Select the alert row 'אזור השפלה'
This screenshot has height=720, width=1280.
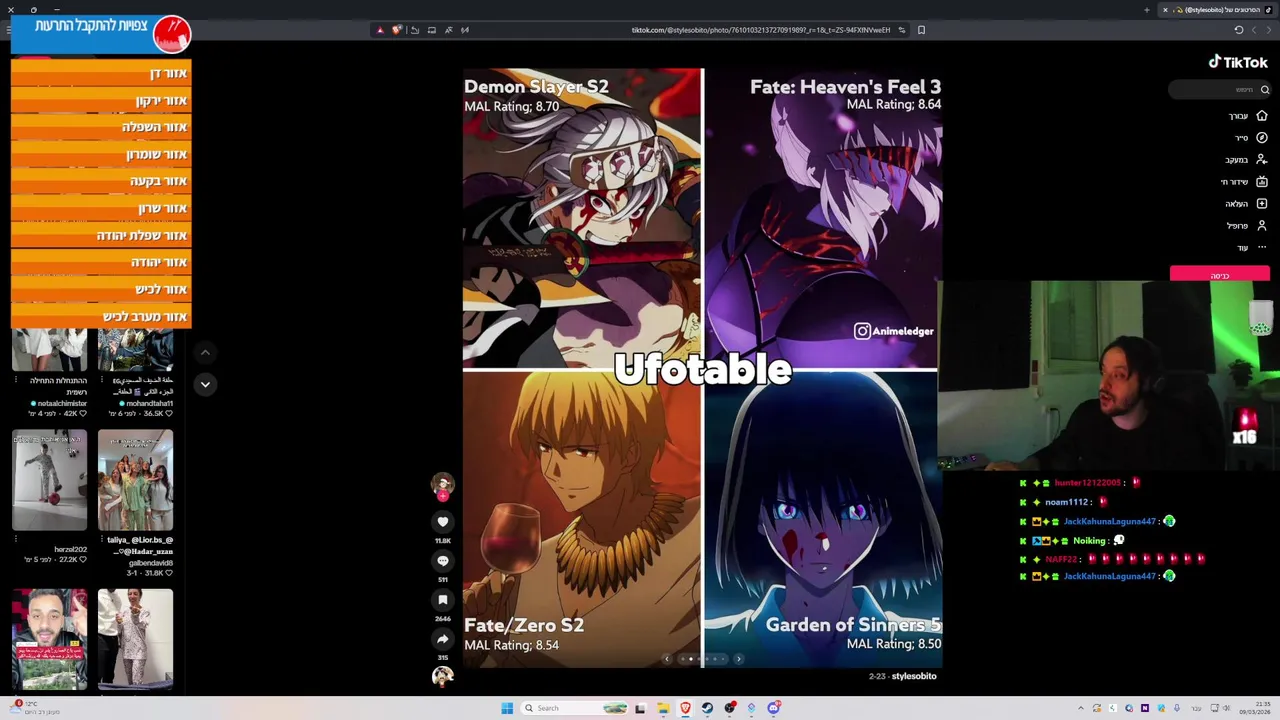(x=101, y=127)
